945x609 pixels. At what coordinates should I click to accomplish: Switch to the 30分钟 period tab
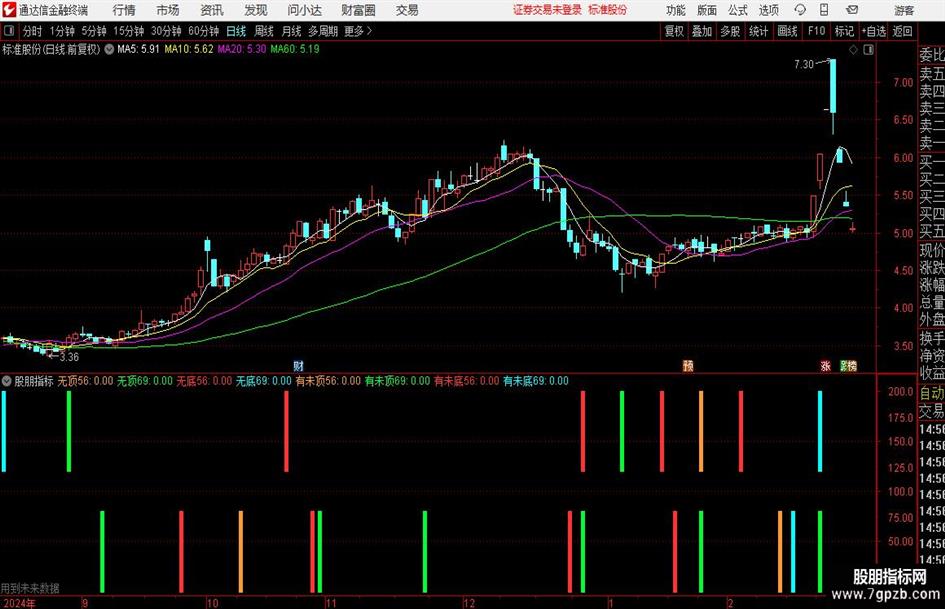point(166,31)
